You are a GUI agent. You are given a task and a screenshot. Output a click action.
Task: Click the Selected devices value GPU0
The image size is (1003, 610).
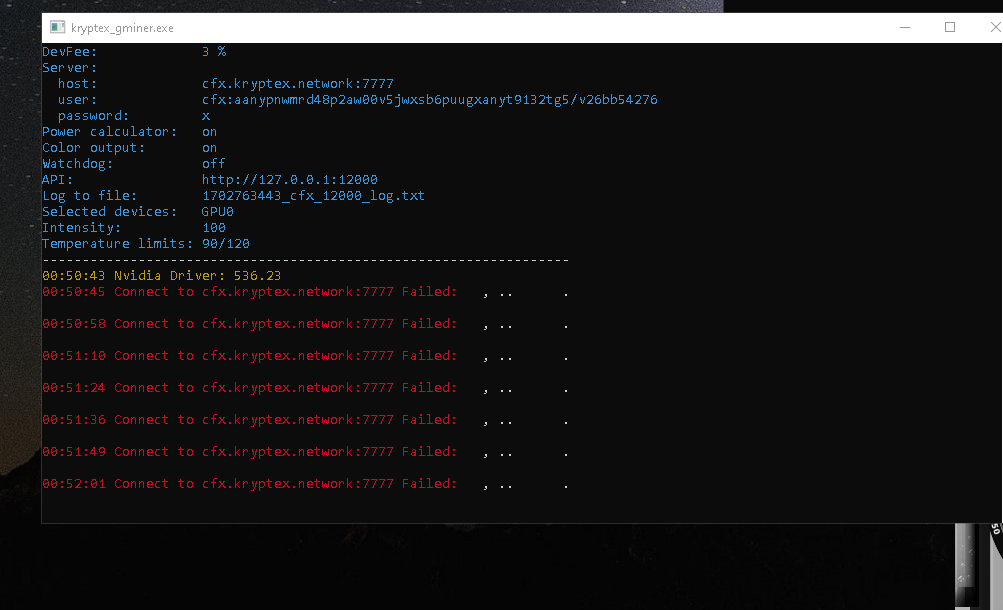tap(217, 212)
